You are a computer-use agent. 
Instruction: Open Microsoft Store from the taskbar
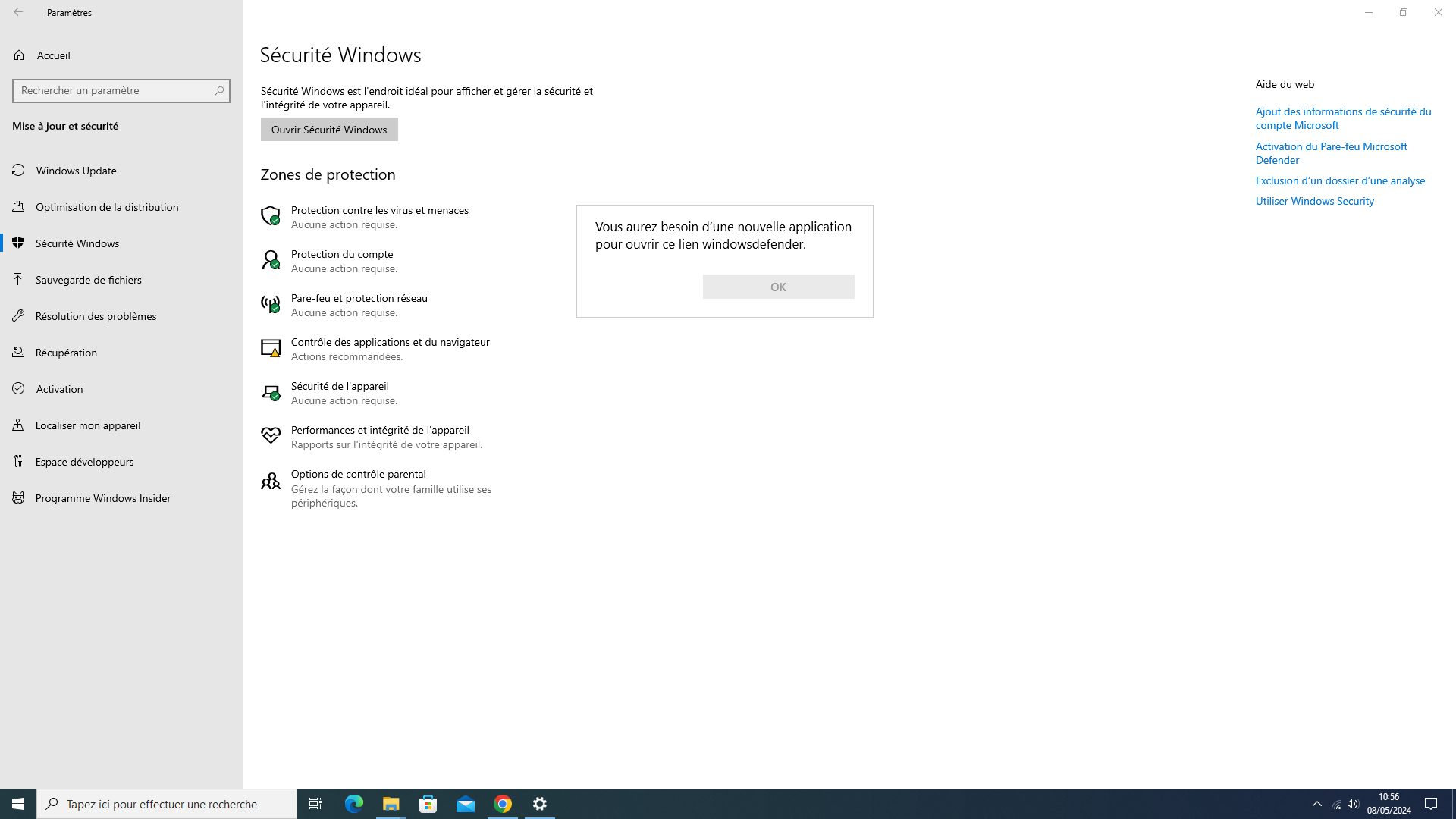coord(428,804)
